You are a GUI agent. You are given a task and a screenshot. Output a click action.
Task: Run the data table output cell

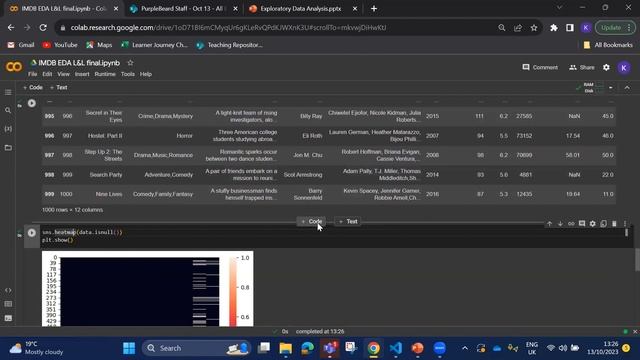32,103
